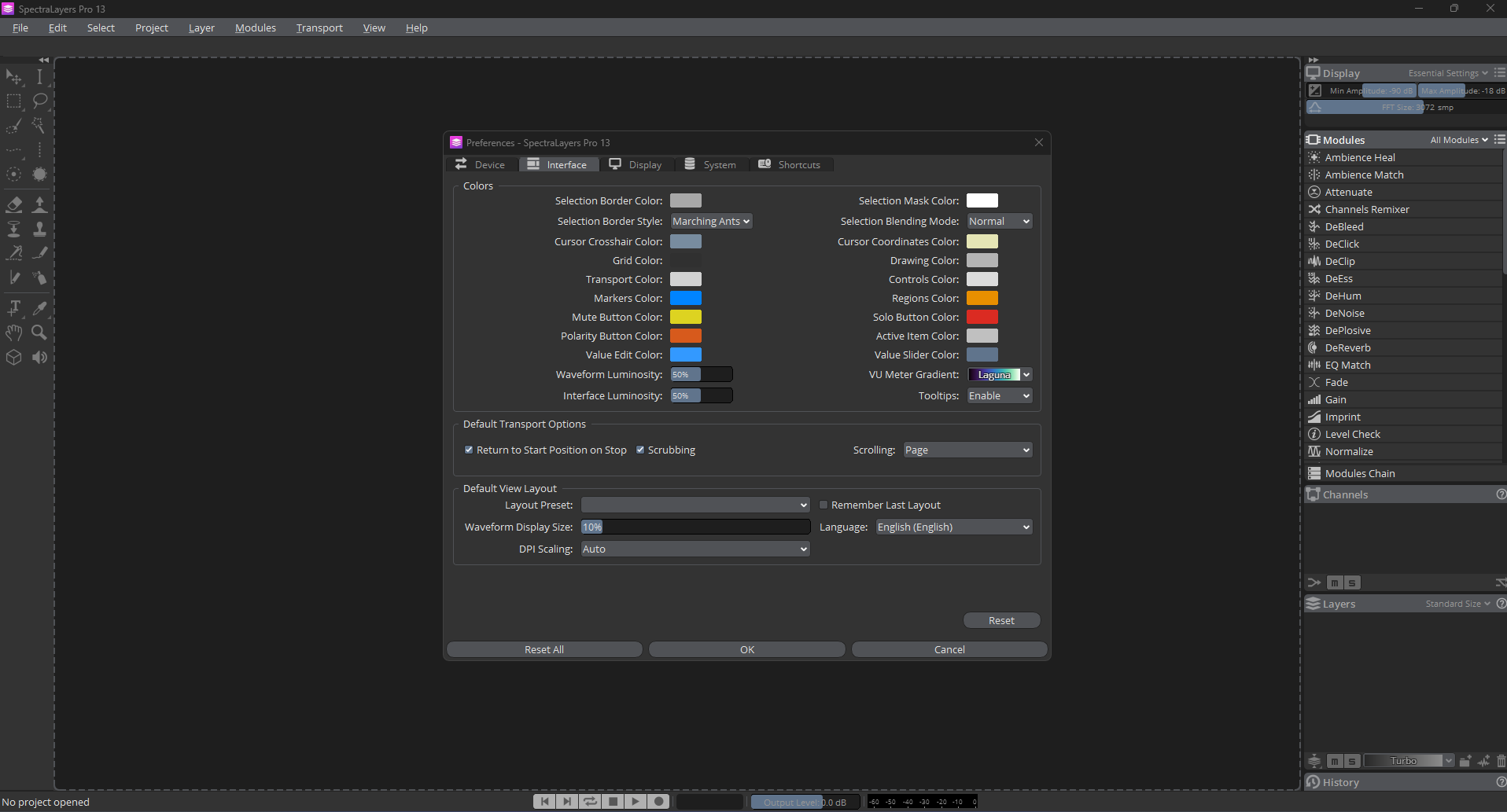
Task: Open Selection Blending Mode dropdown
Action: pyautogui.click(x=999, y=222)
